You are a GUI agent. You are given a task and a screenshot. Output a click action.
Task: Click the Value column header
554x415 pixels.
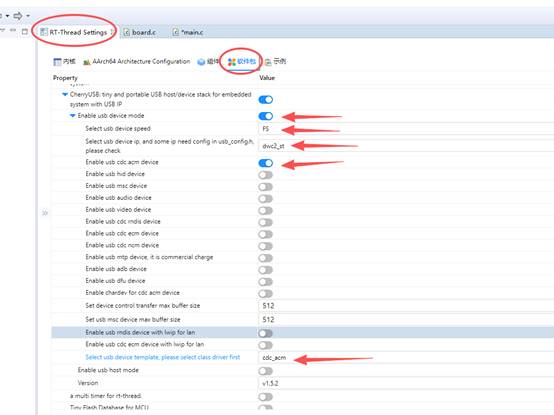[267, 78]
